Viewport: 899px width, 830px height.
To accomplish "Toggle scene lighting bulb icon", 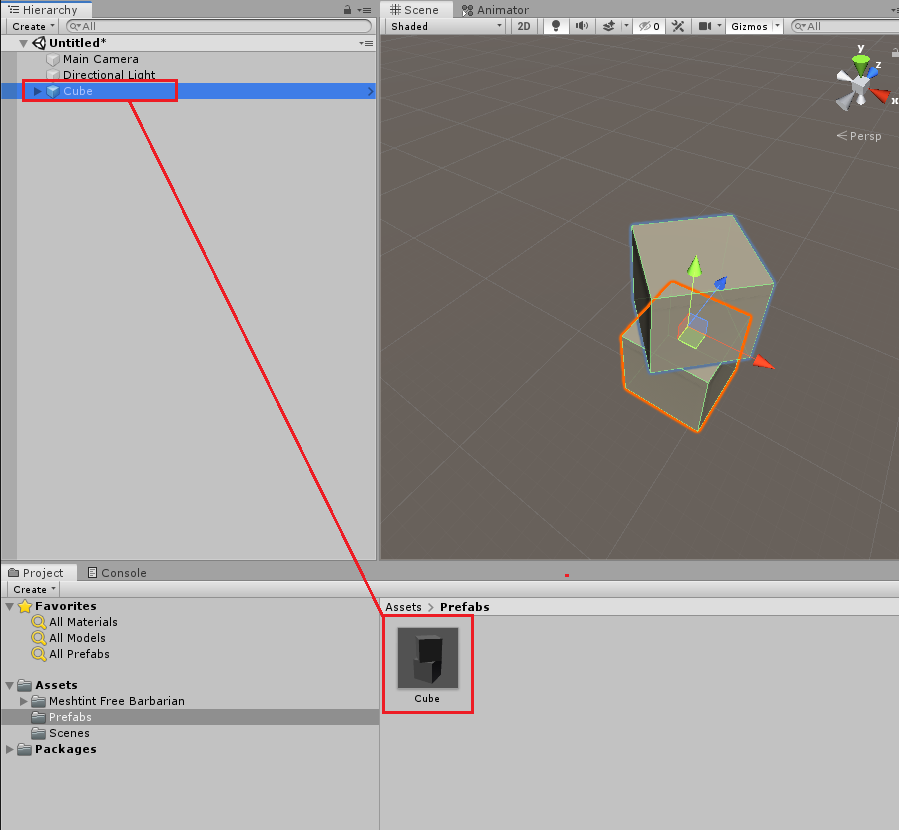I will pyautogui.click(x=556, y=26).
